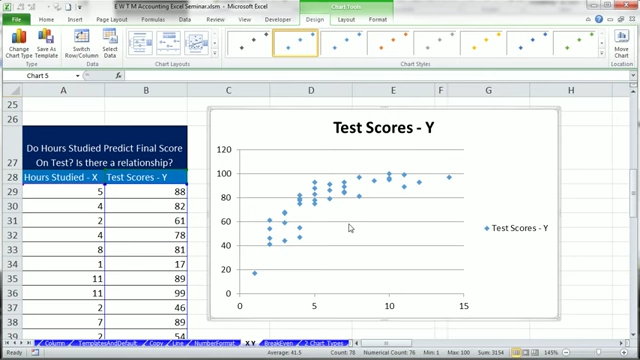
Task: Switch to the Developer tab
Action: click(x=278, y=20)
